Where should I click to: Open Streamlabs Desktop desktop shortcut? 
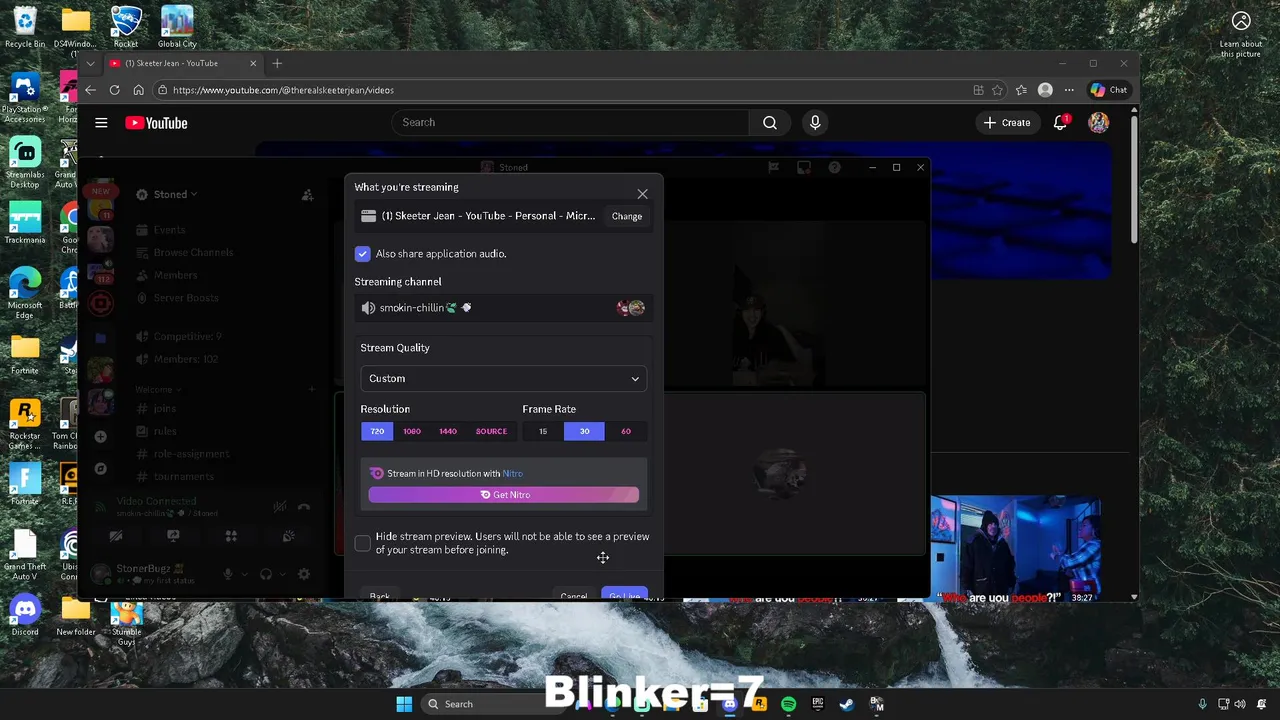tap(25, 162)
